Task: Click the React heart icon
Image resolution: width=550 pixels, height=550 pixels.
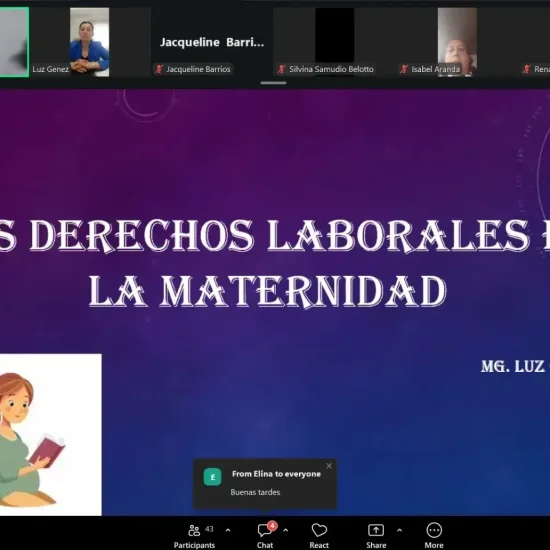Action: coord(319,530)
